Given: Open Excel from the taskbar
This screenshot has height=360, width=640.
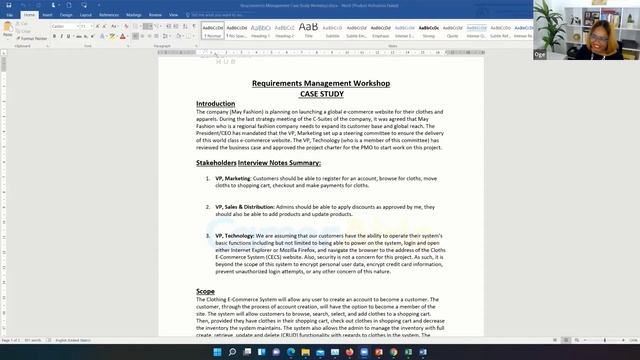Looking at the screenshot, I should pyautogui.click(x=408, y=352).
